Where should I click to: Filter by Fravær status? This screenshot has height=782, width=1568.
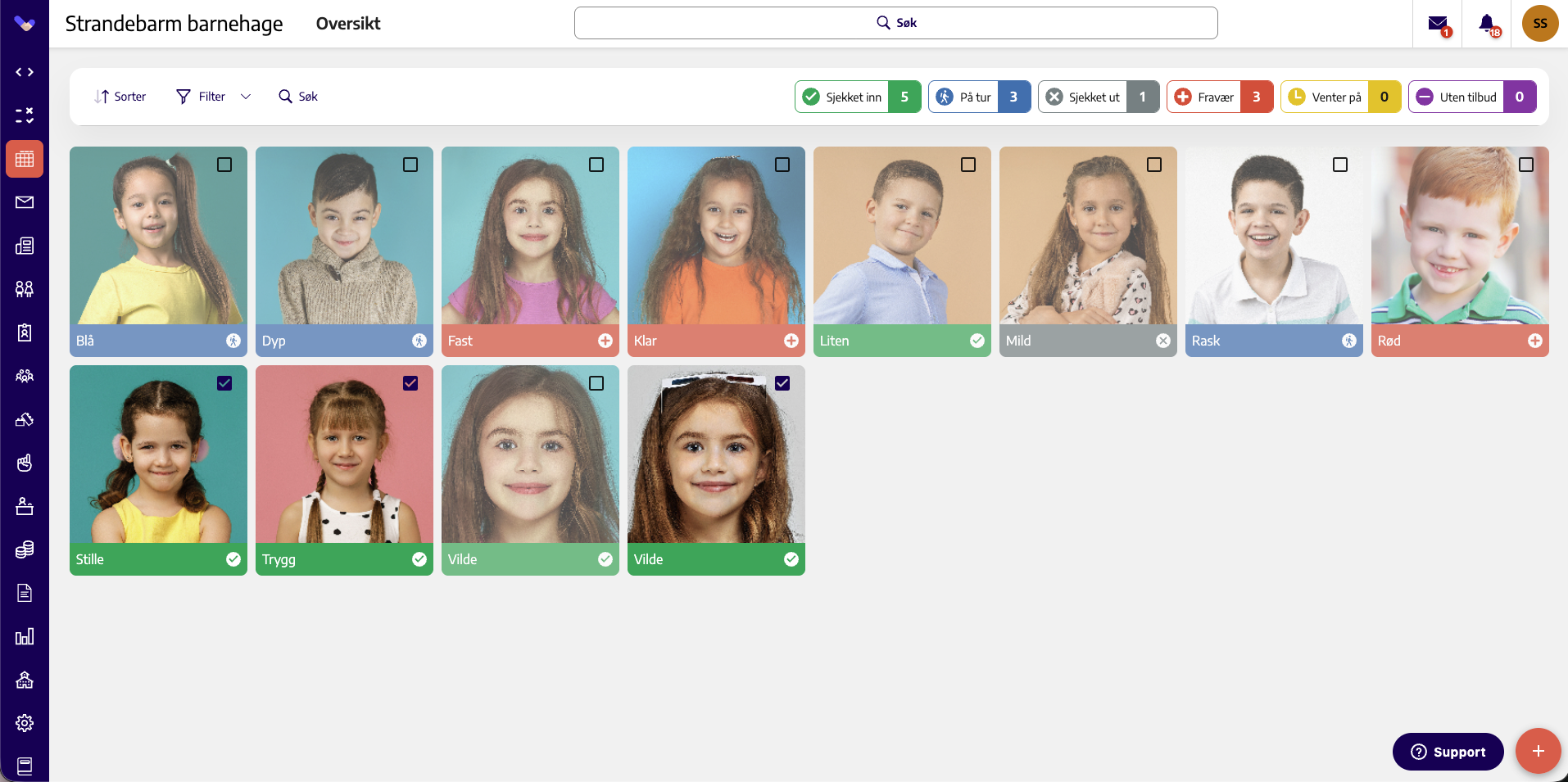pyautogui.click(x=1220, y=97)
